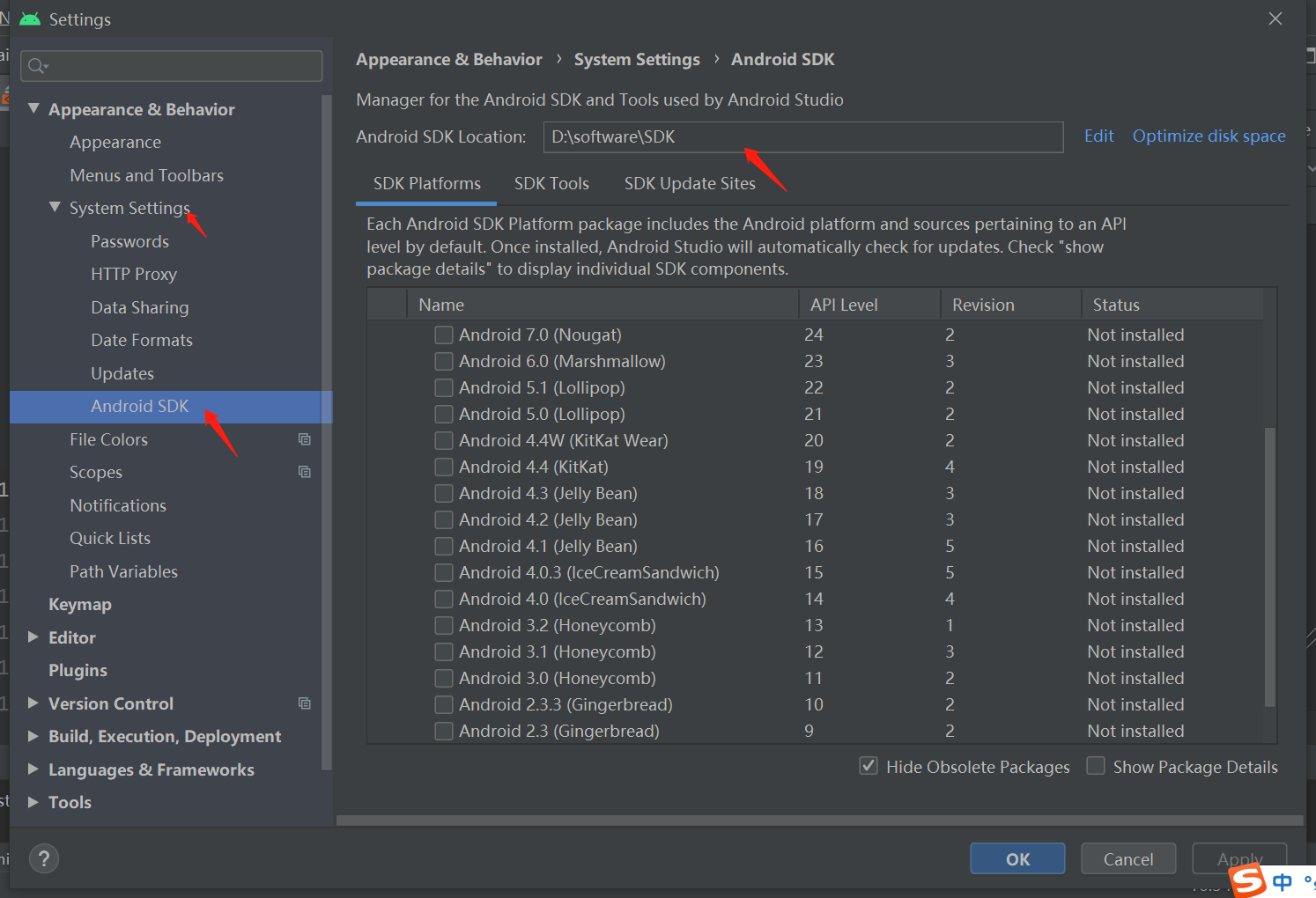Viewport: 1316px width, 898px height.
Task: Check the Android 5.1 (Lollipop) checkbox
Action: [444, 387]
